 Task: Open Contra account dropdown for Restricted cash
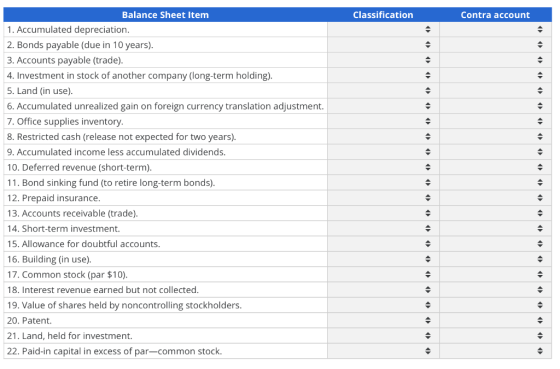pyautogui.click(x=495, y=137)
